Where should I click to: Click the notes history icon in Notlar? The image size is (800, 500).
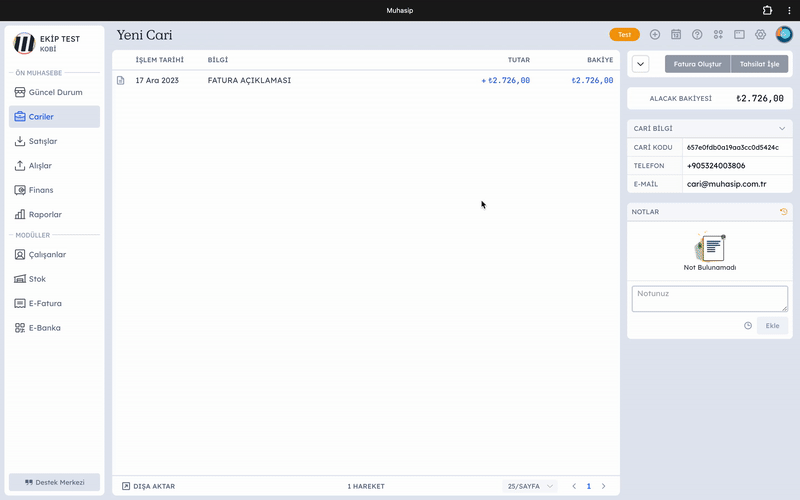(783, 212)
